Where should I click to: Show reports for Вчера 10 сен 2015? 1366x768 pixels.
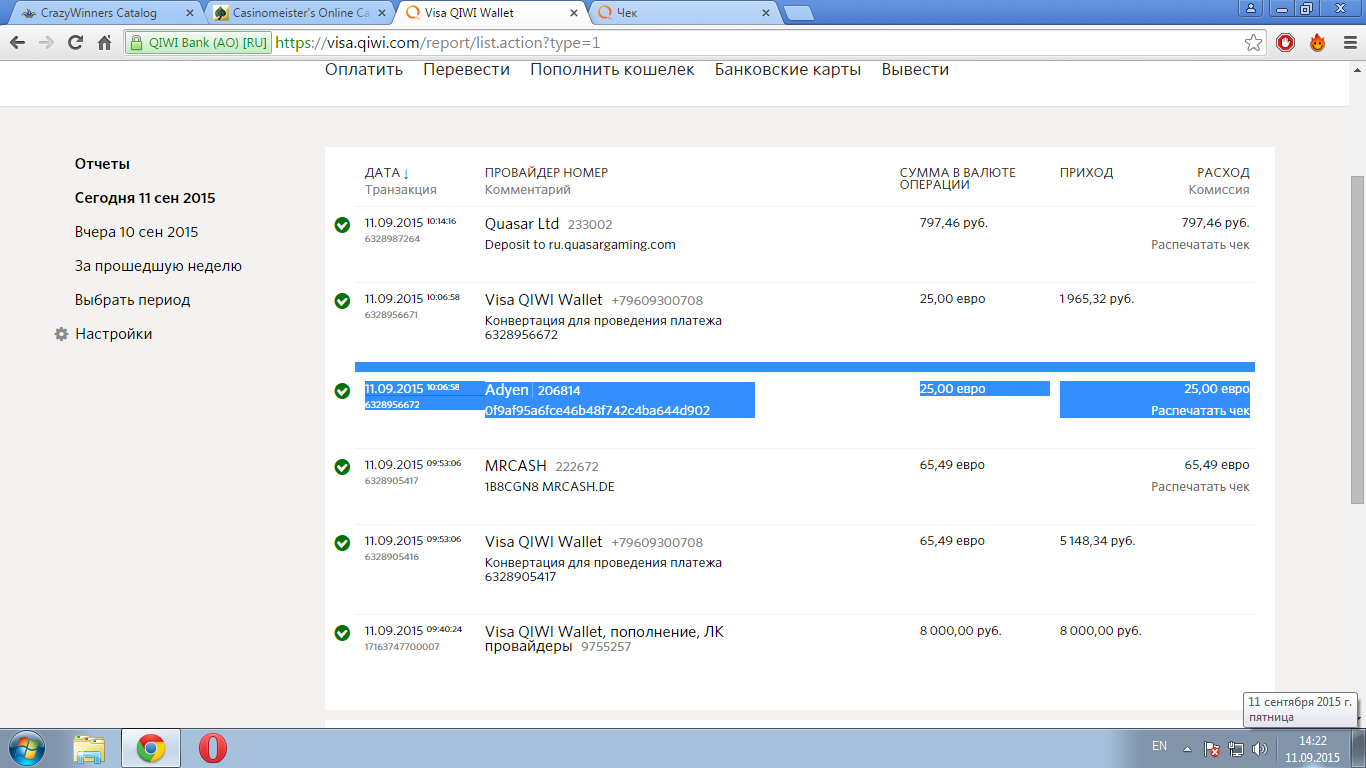tap(136, 232)
